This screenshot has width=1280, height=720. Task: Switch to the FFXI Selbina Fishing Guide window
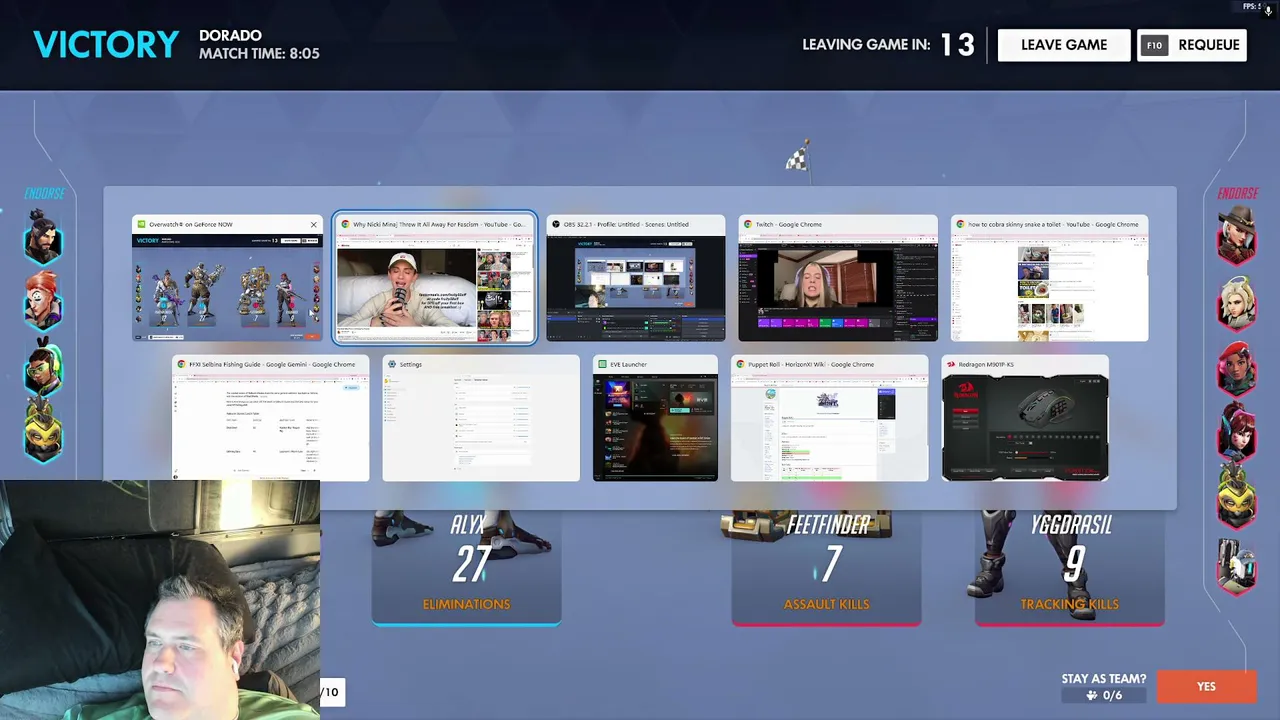(x=271, y=418)
